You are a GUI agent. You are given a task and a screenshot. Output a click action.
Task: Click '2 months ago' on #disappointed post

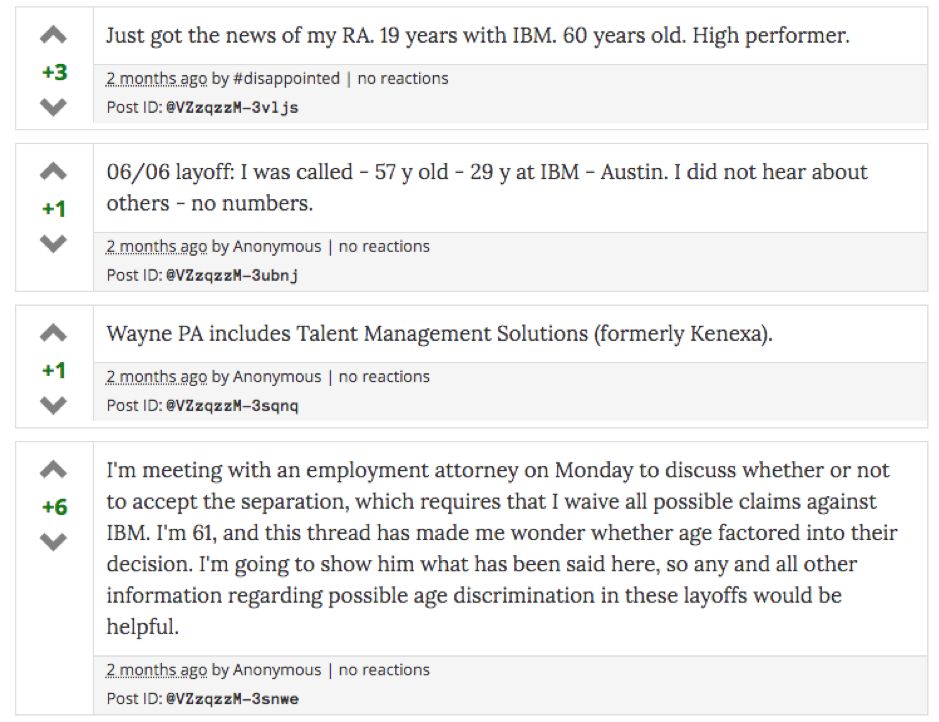tap(156, 78)
